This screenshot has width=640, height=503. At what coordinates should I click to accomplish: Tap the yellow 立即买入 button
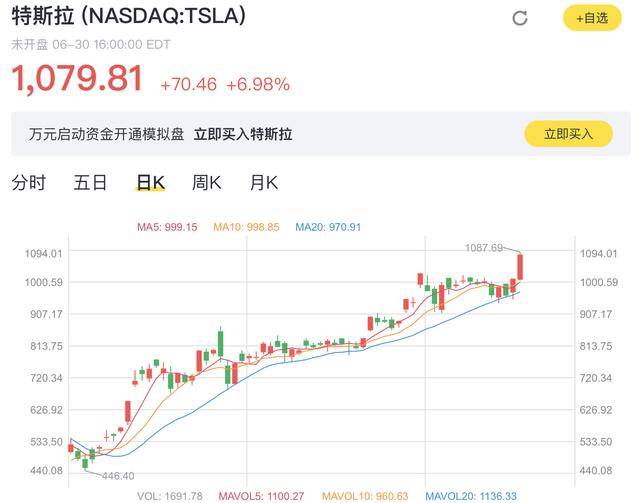(x=569, y=134)
